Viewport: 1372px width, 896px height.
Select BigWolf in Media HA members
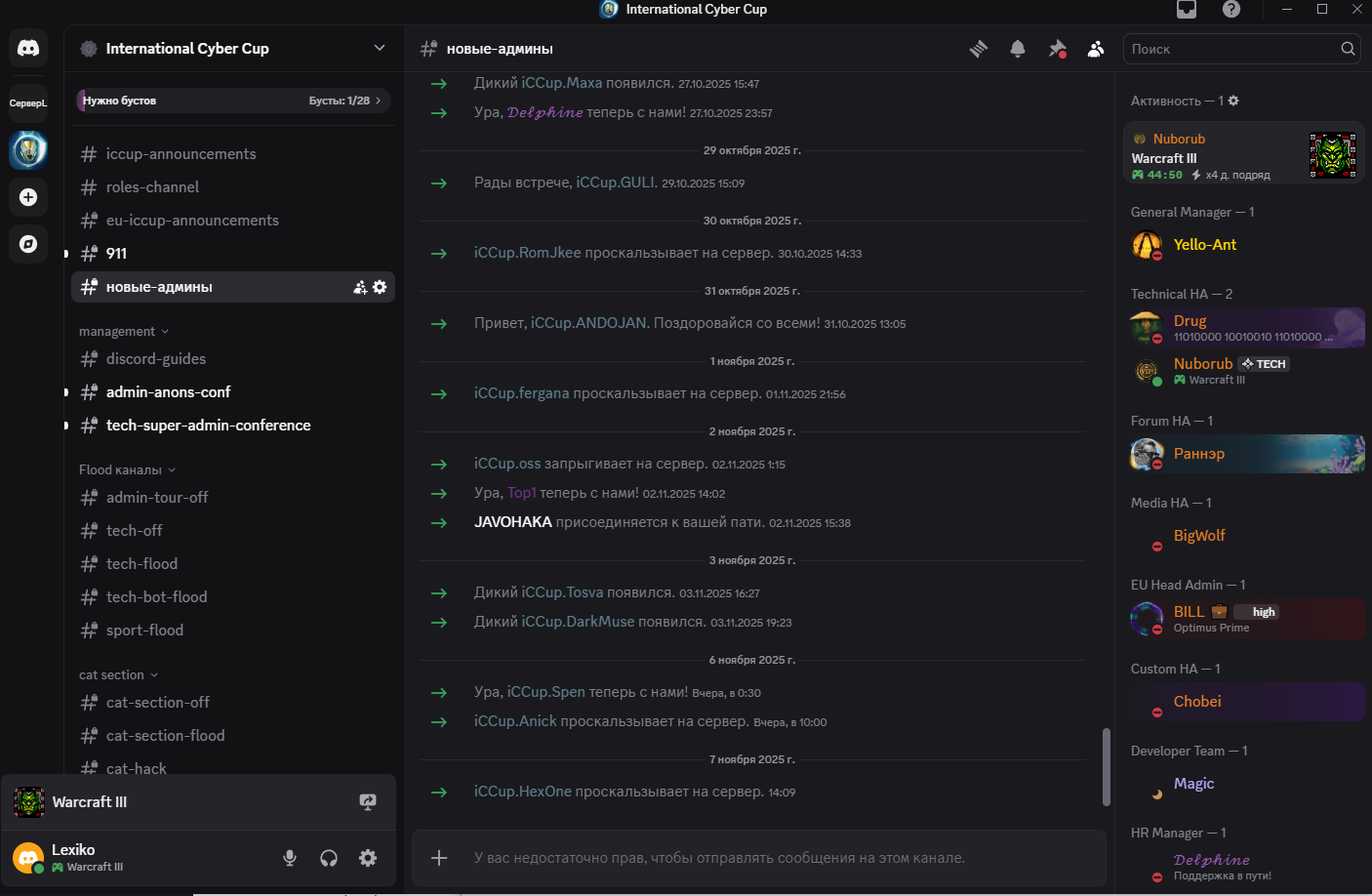(x=1246, y=536)
